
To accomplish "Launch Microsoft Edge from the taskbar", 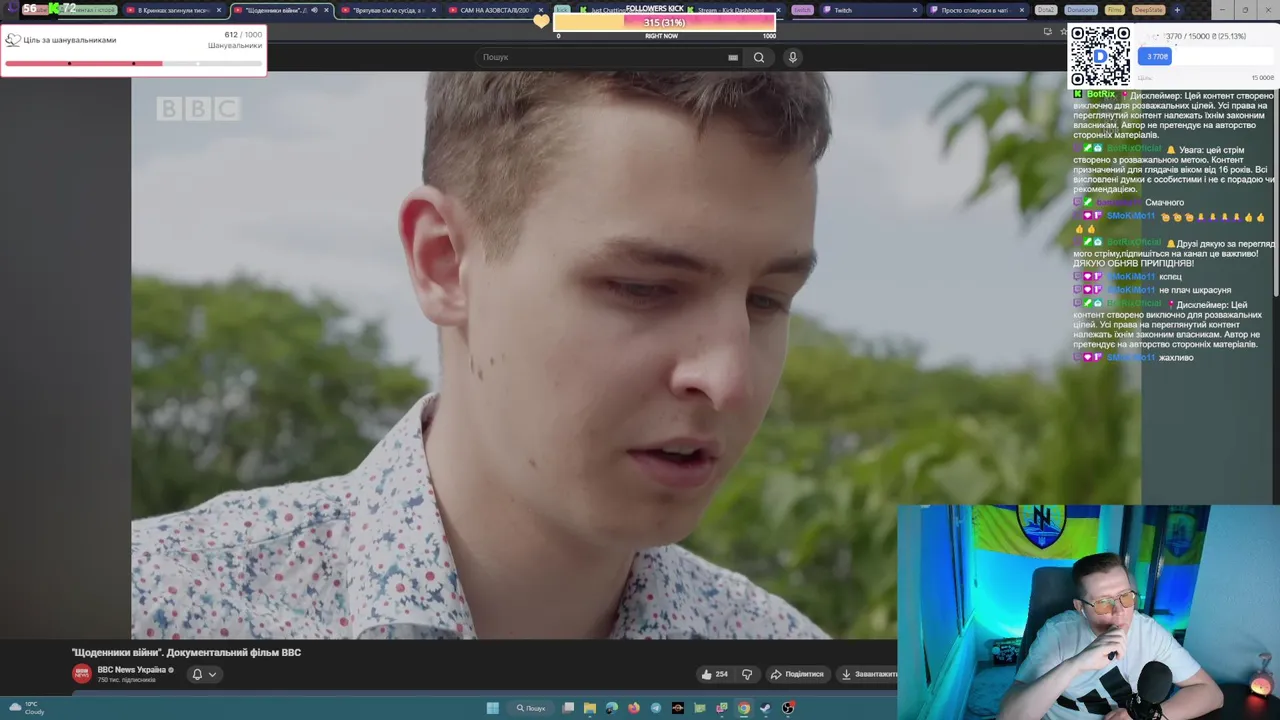I will [612, 708].
